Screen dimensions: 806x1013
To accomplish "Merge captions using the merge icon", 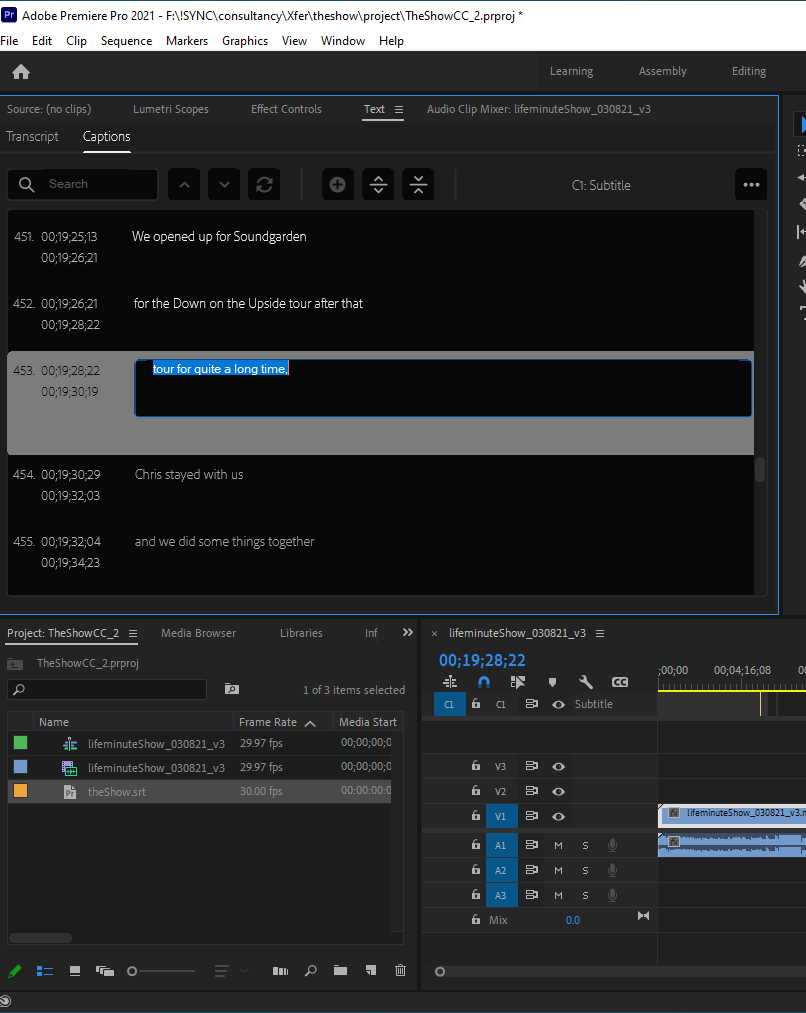I will tap(418, 184).
